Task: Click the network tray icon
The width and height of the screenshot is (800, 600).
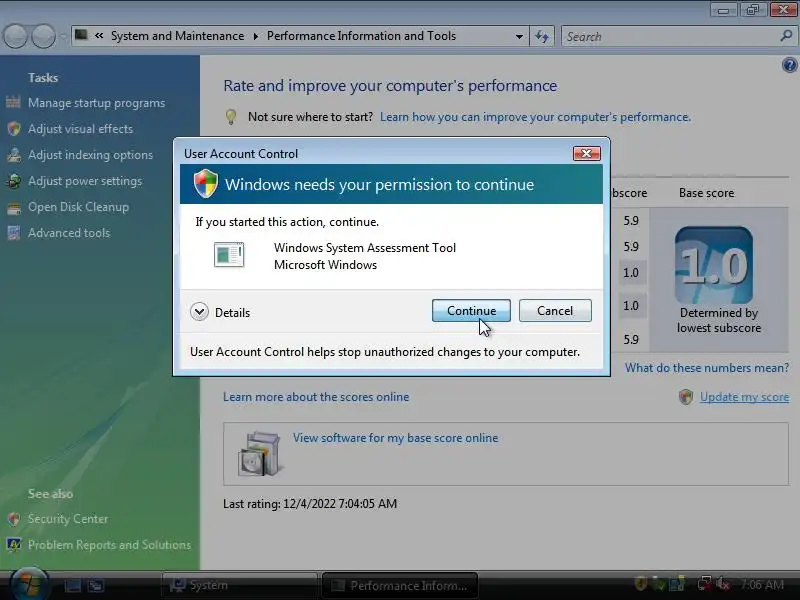Action: coord(705,584)
